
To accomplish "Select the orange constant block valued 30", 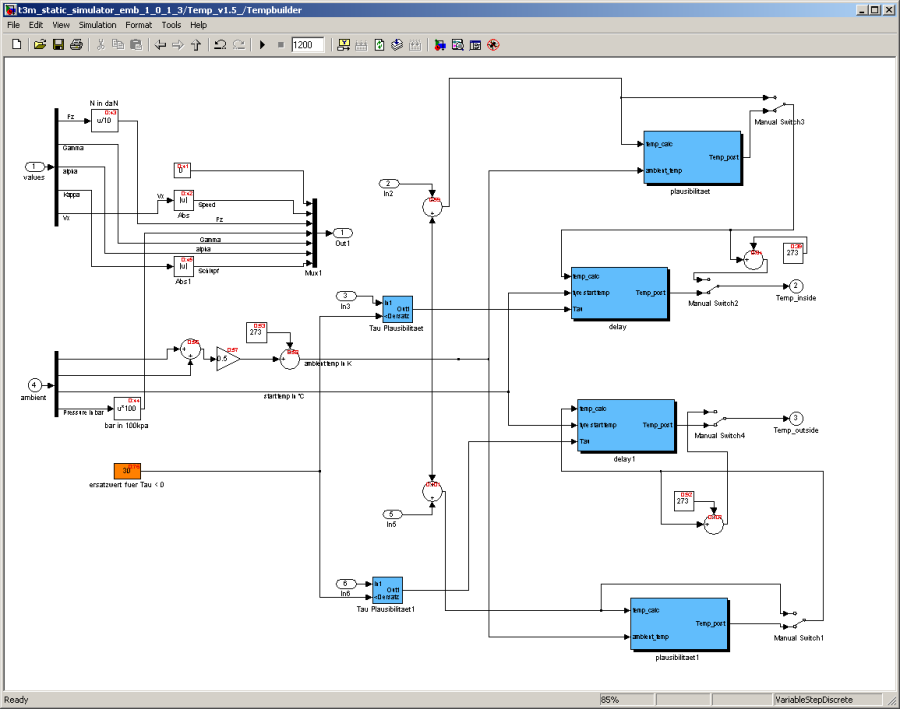I will 126,471.
